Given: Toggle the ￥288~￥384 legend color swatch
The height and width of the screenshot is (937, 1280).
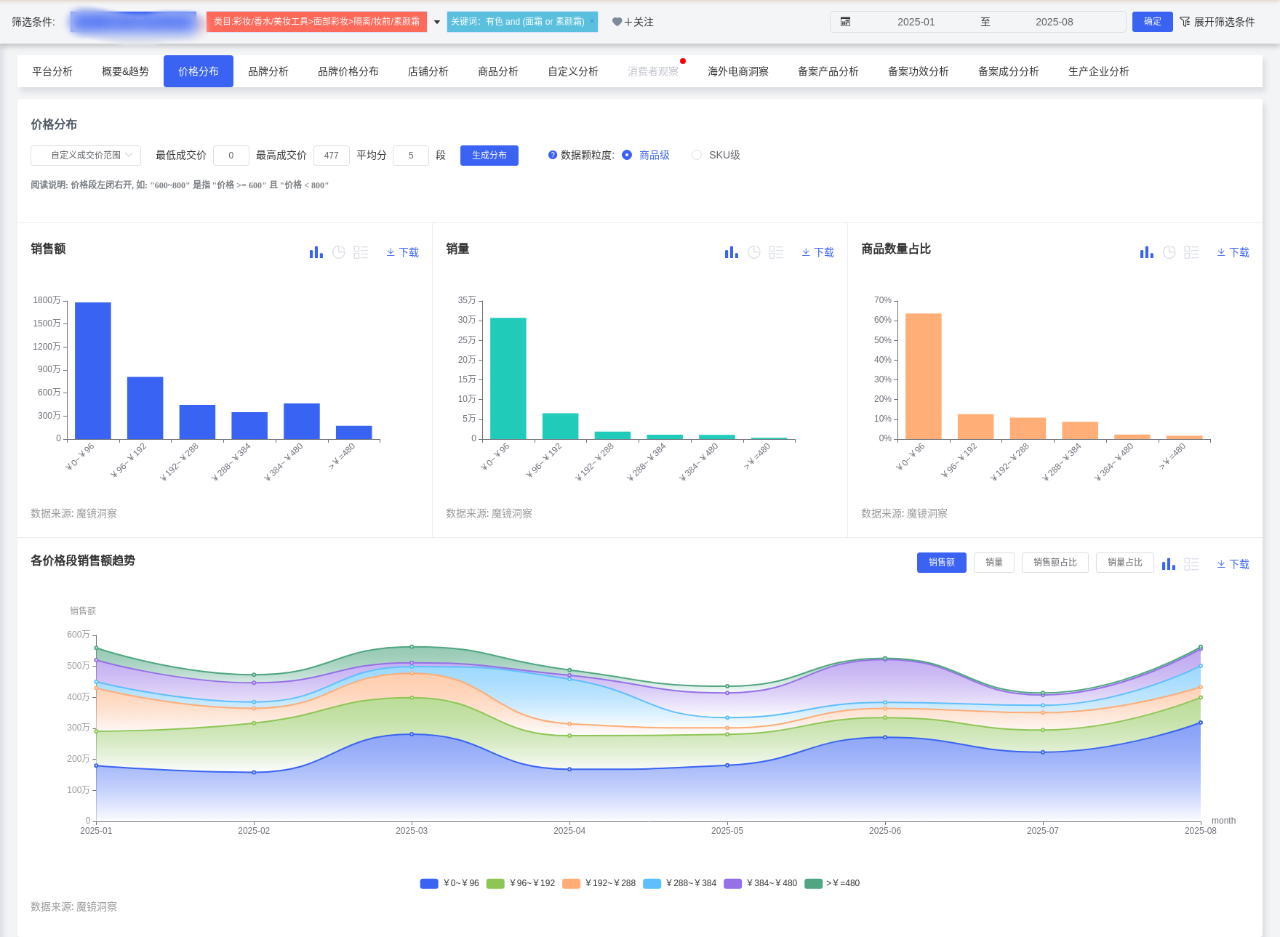Looking at the screenshot, I should pyautogui.click(x=652, y=883).
